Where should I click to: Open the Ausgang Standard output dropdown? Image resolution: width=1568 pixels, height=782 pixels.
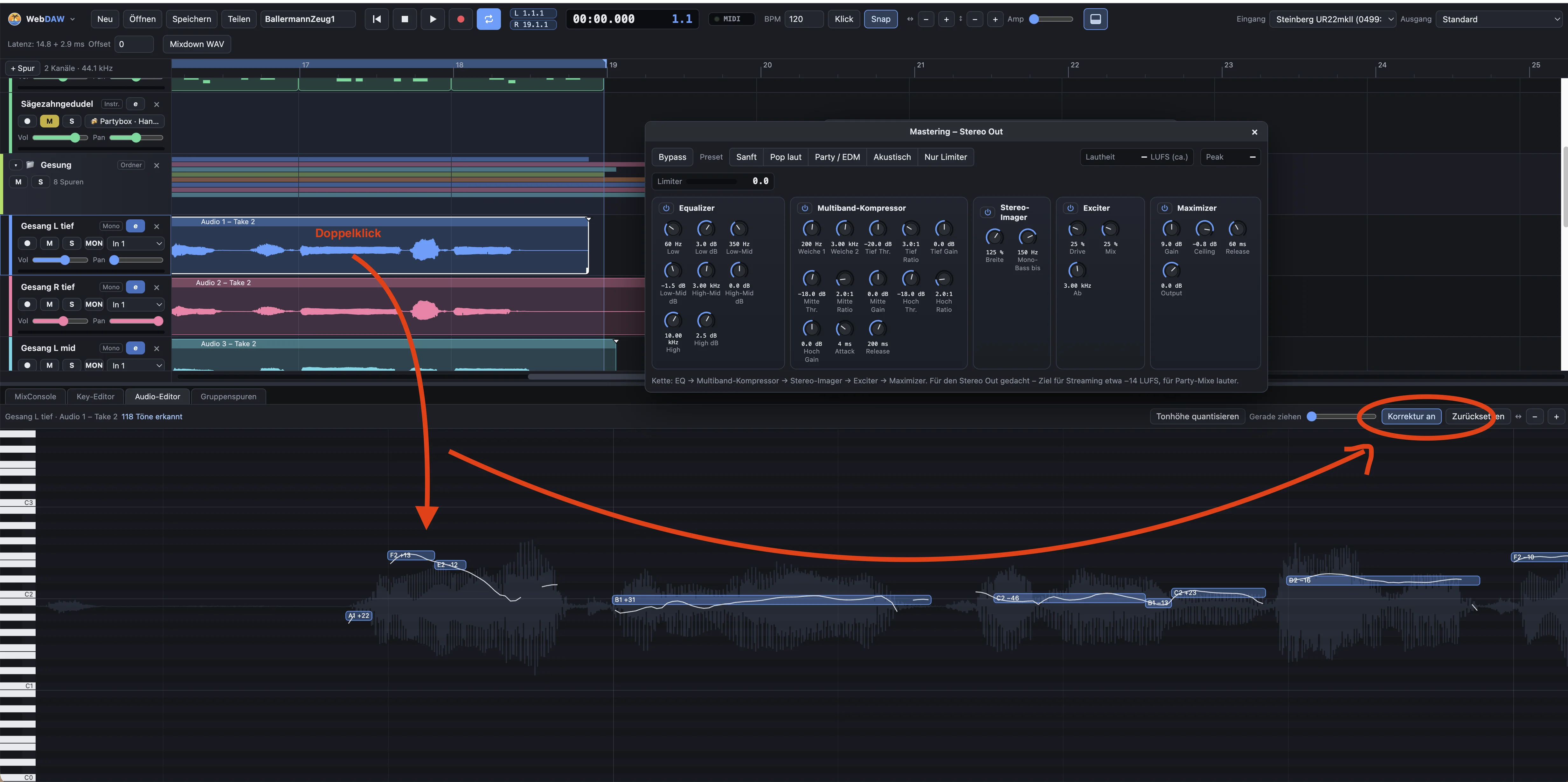click(x=1499, y=19)
